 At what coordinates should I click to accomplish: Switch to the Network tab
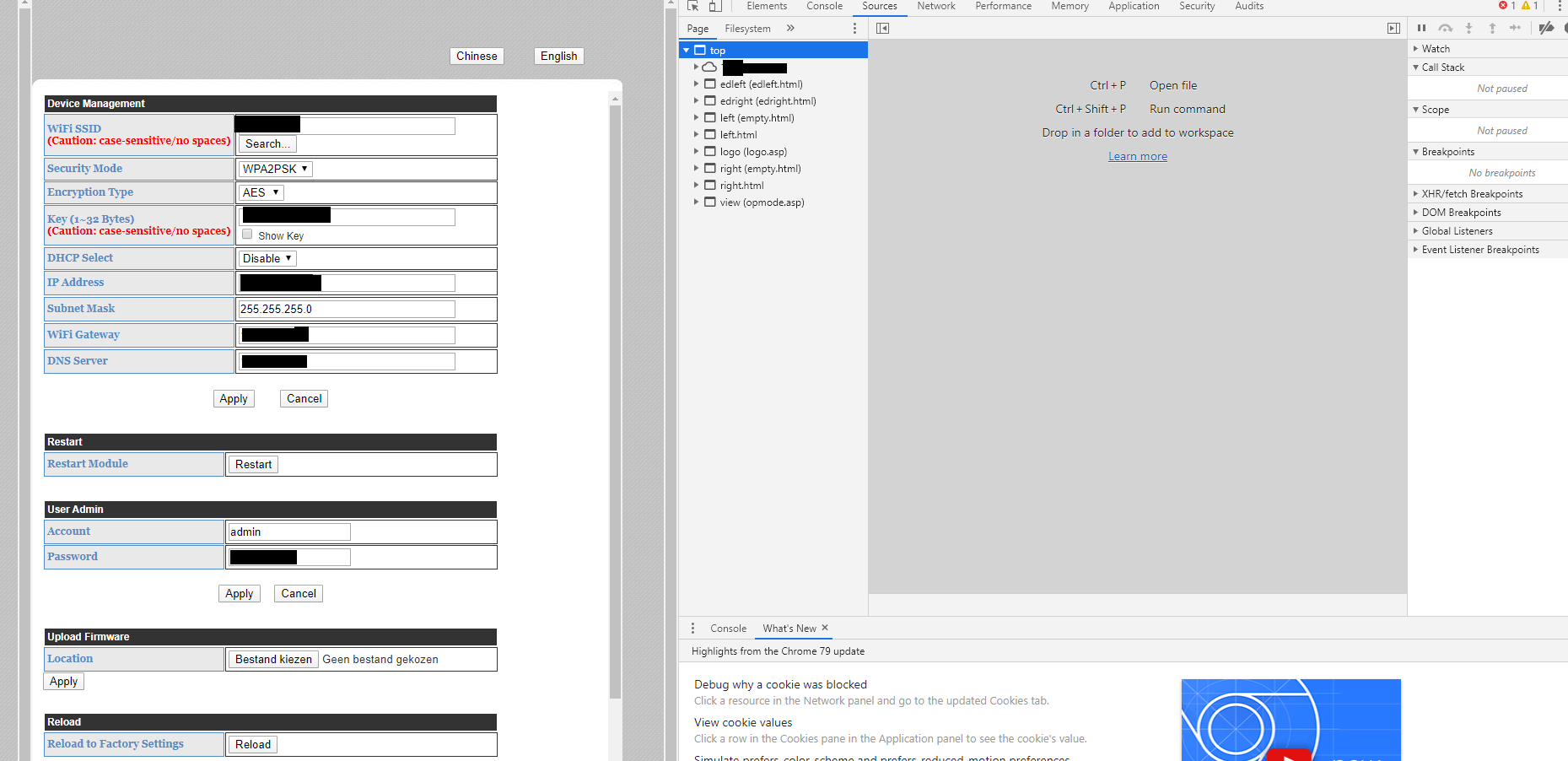(x=936, y=6)
